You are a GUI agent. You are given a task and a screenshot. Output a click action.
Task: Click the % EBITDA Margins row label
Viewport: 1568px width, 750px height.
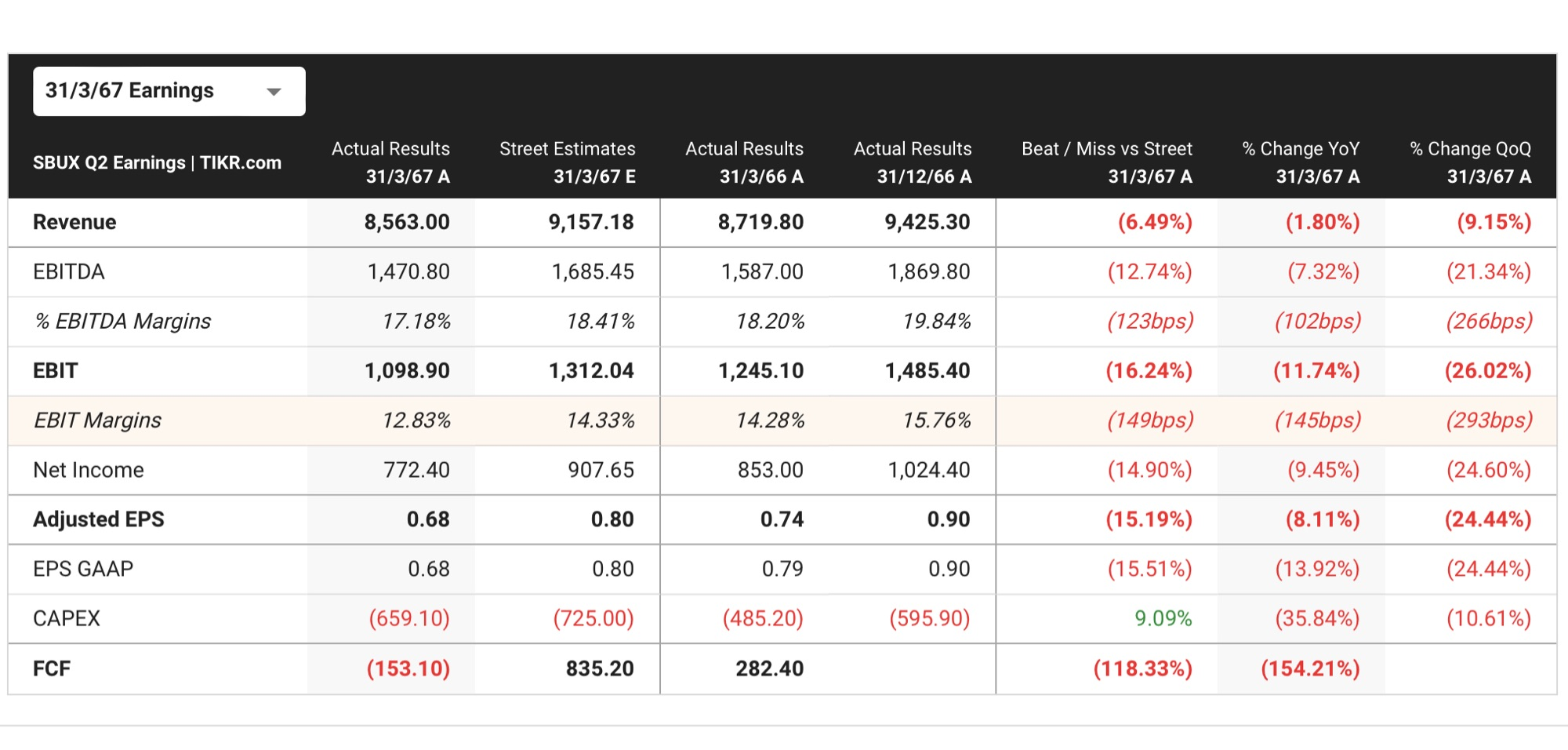pyautogui.click(x=122, y=321)
